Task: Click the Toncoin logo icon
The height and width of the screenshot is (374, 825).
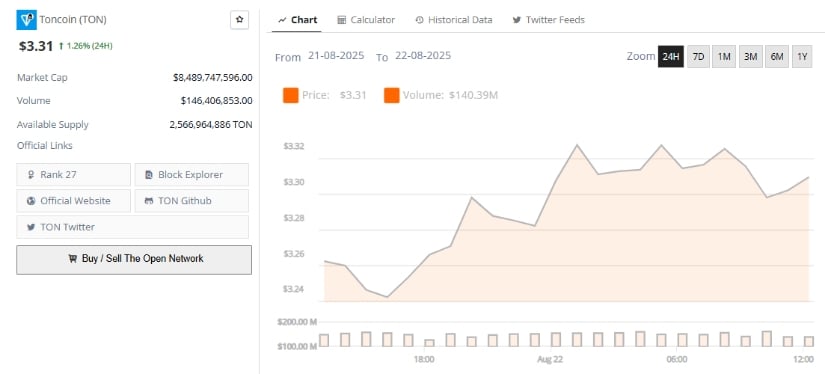Action: pyautogui.click(x=26, y=19)
